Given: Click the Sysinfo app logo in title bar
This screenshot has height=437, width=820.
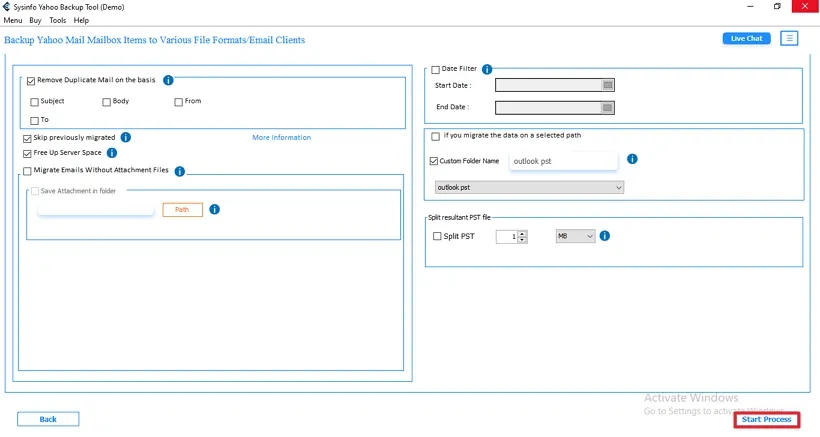Looking at the screenshot, I should (x=6, y=7).
